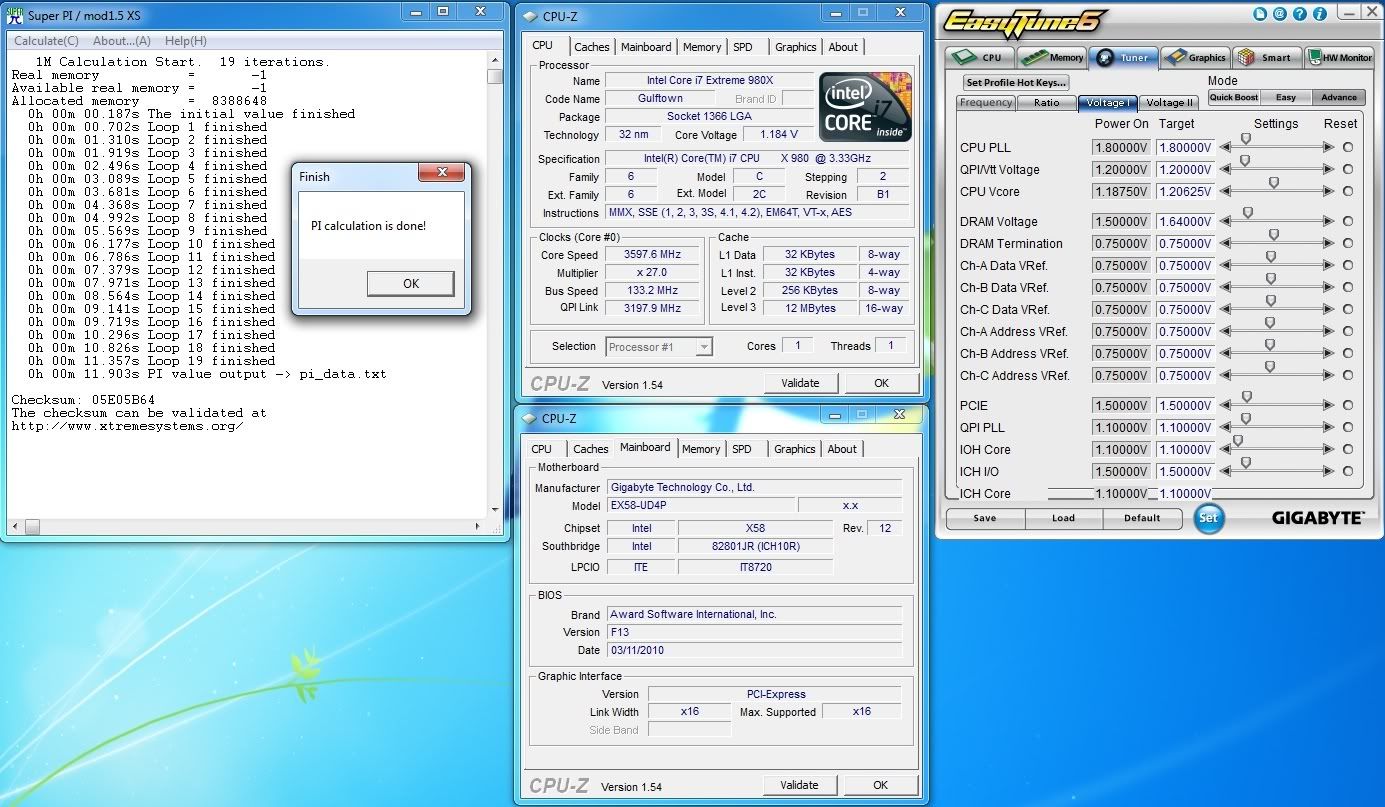1385x807 pixels.
Task: Switch mode to Quick Boost
Action: pos(1234,97)
